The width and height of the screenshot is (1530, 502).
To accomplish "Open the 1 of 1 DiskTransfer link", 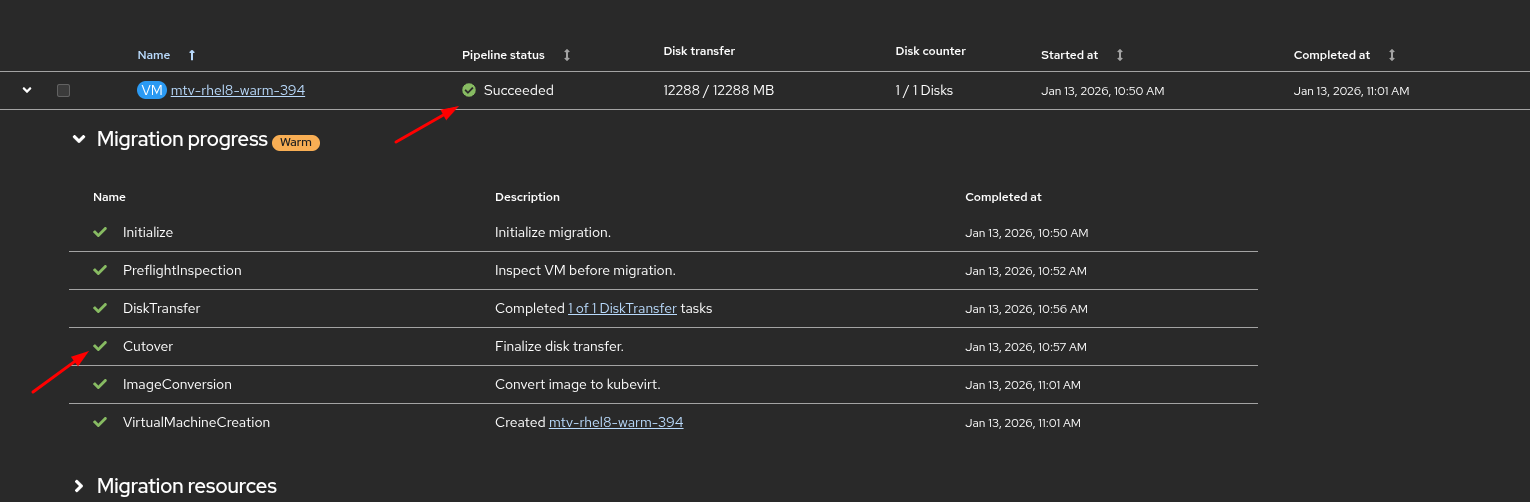I will [622, 308].
